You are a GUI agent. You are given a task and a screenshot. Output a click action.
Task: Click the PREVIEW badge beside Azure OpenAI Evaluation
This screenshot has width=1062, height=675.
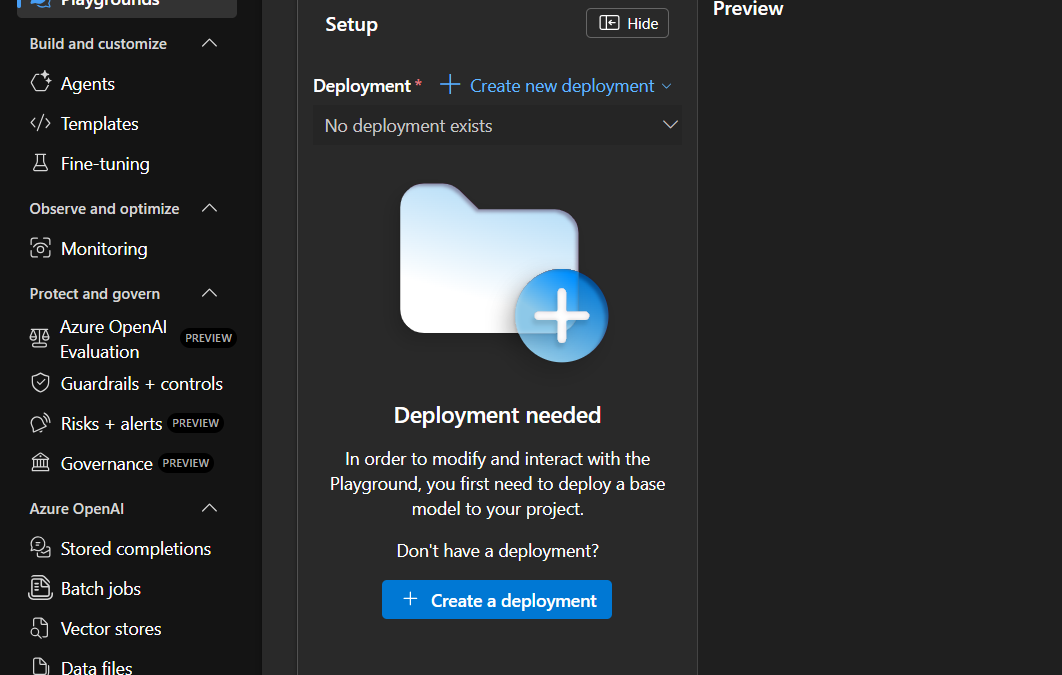tap(209, 338)
